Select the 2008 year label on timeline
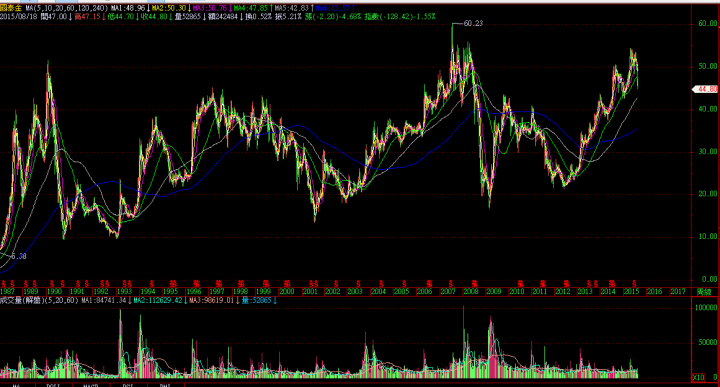Viewport: 720px width, 387px height. pos(471,291)
